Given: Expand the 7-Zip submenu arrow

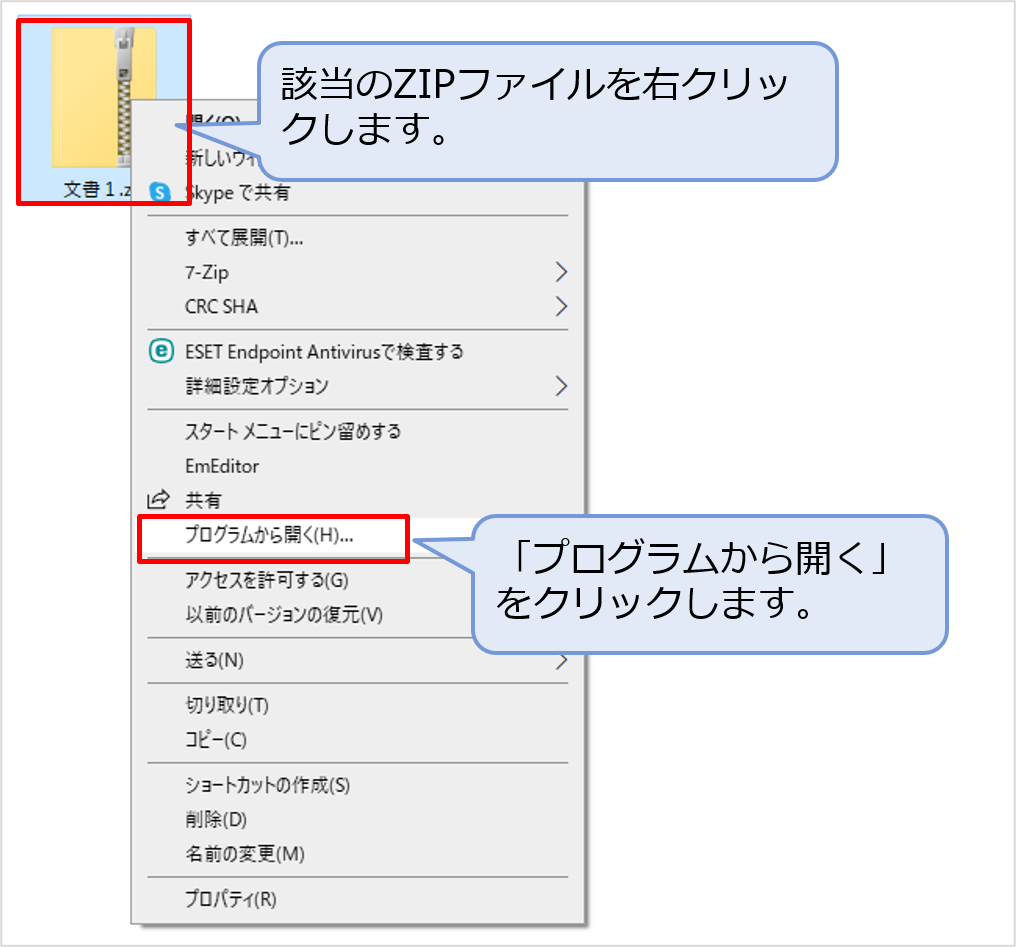Looking at the screenshot, I should [x=561, y=272].
